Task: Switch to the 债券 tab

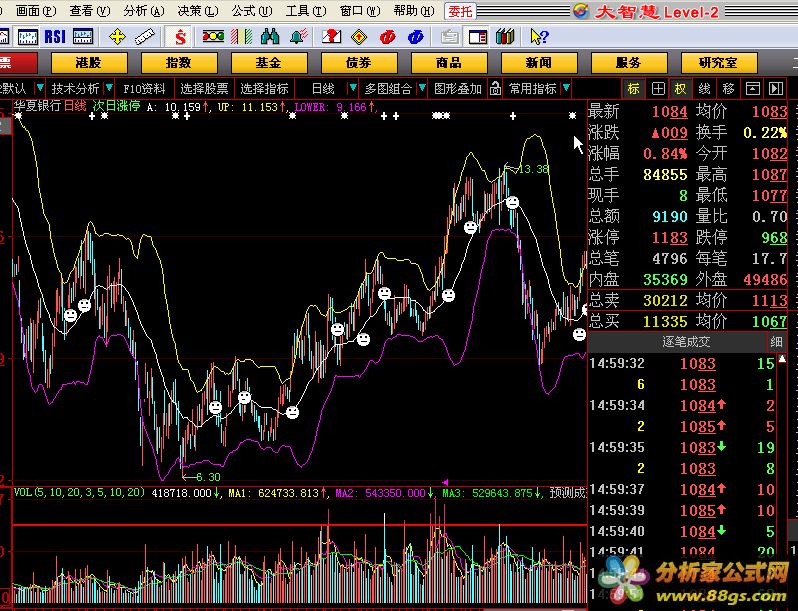Action: click(x=359, y=63)
